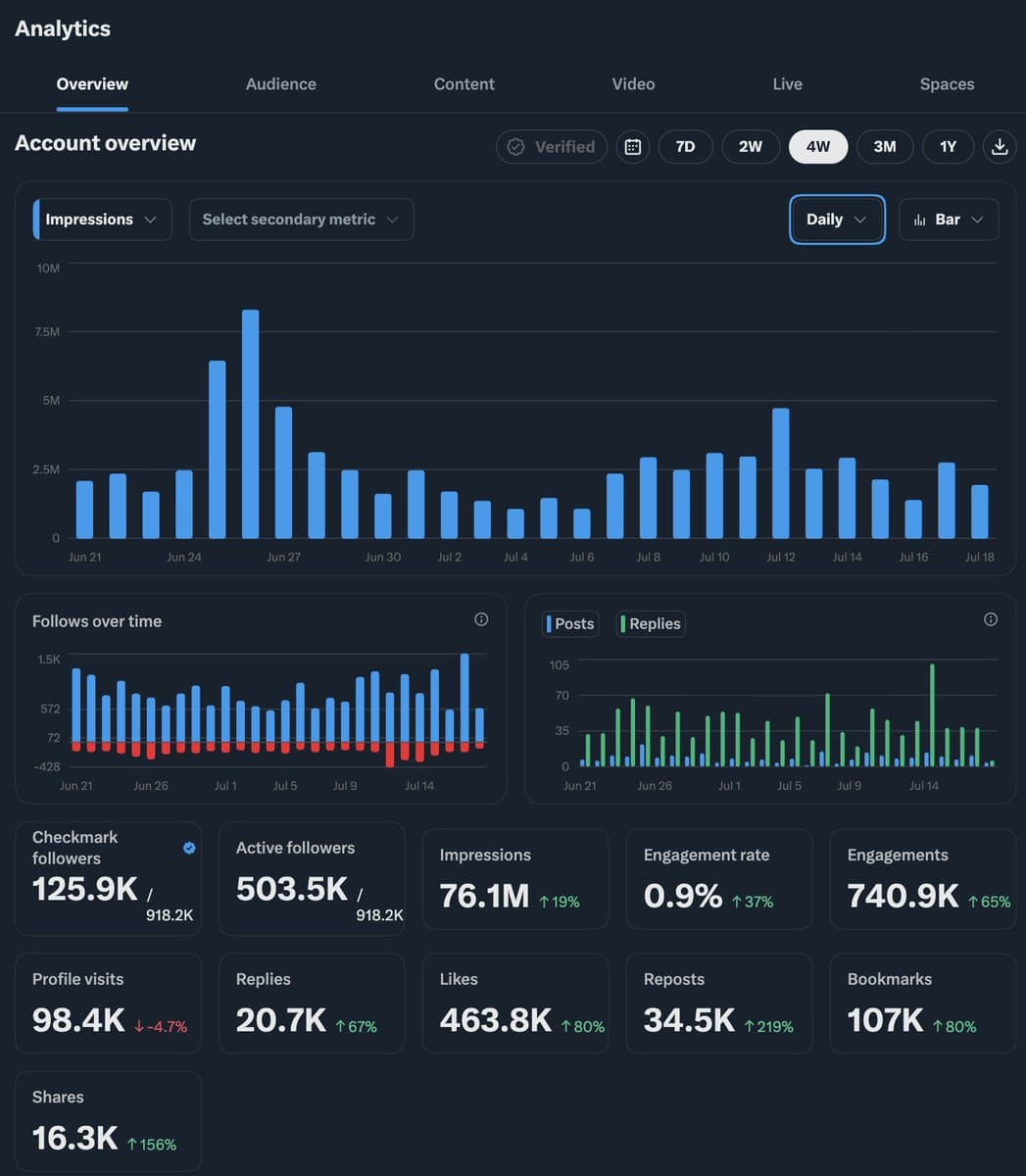
Task: Click the blue checkmark verified badge
Action: pos(189,848)
